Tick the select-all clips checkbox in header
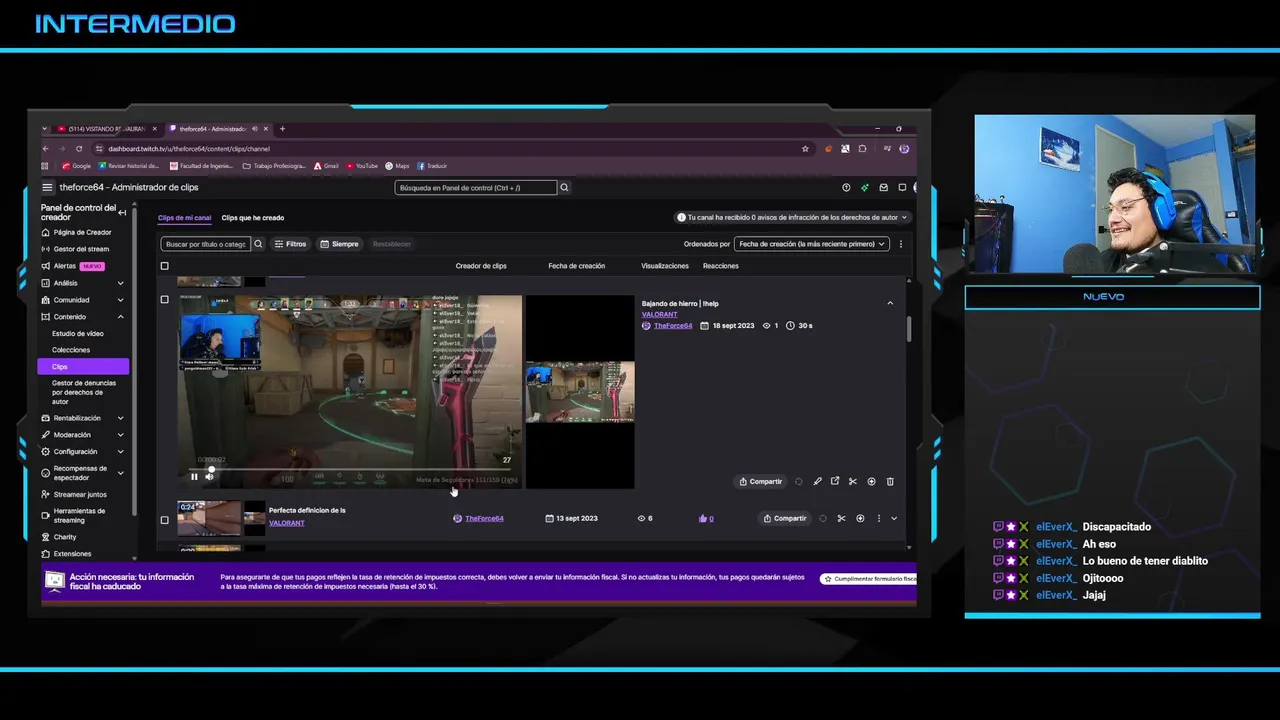Viewport: 1280px width, 720px height. 165,266
